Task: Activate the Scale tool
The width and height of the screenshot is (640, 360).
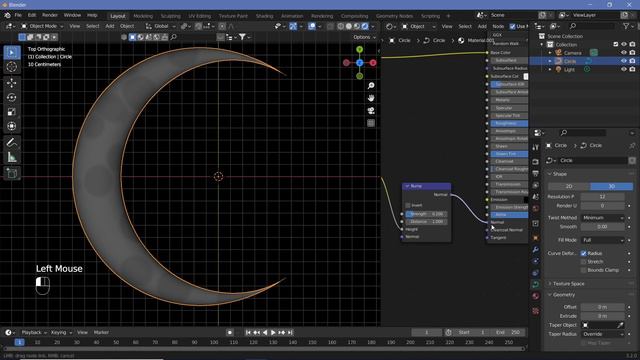Action: tap(12, 112)
